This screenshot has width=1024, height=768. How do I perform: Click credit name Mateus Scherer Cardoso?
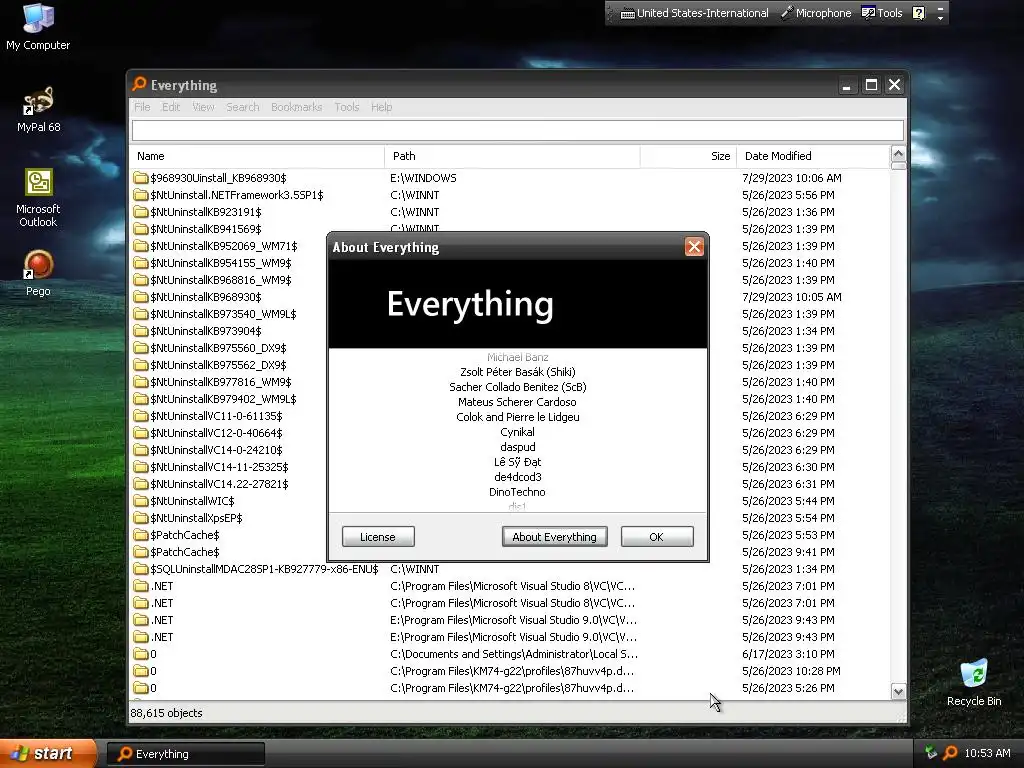click(517, 402)
